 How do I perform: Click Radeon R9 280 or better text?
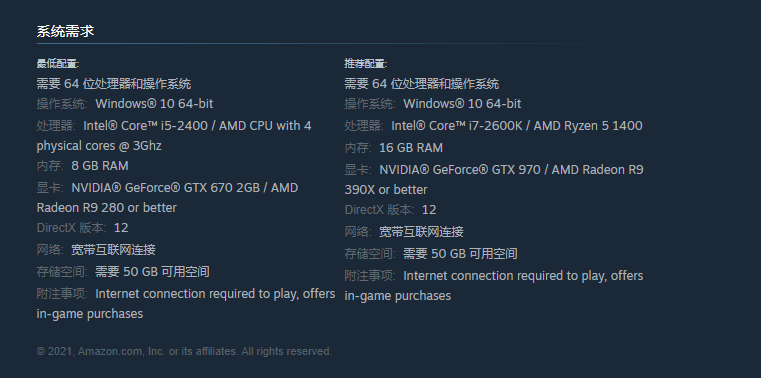tap(106, 208)
